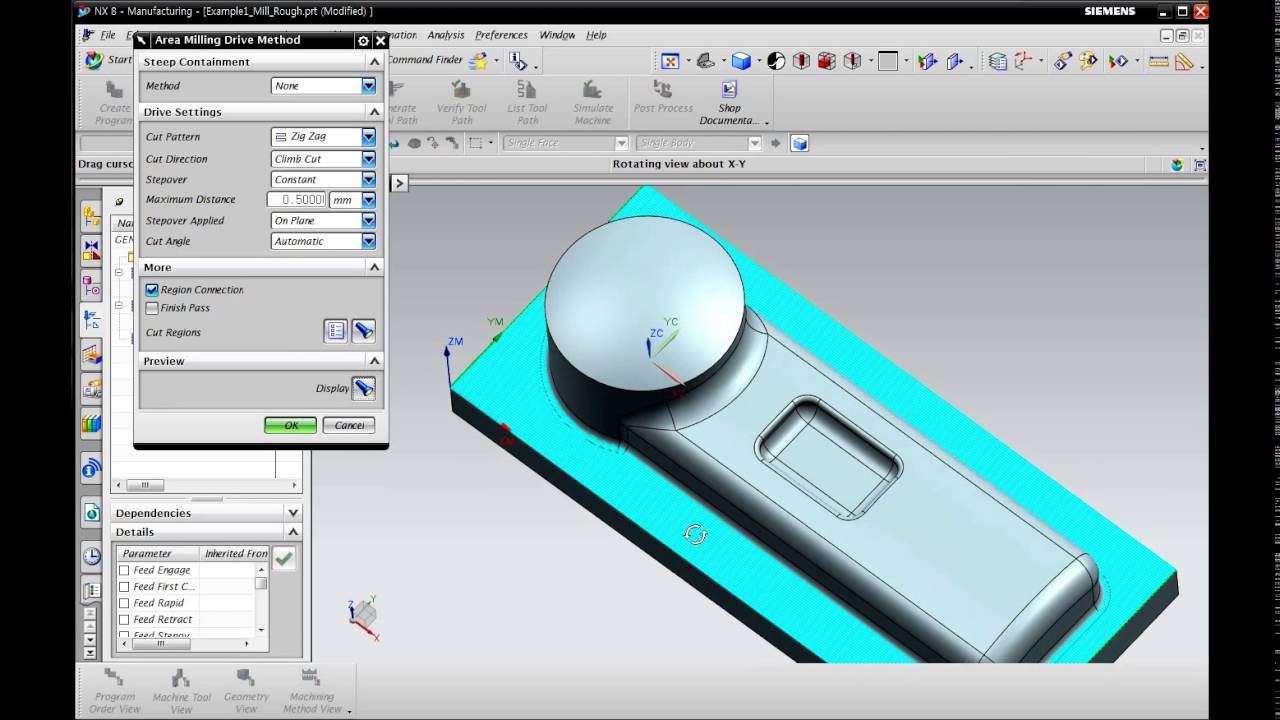The image size is (1280, 720).
Task: Collapse the Preview section
Action: coord(374,360)
